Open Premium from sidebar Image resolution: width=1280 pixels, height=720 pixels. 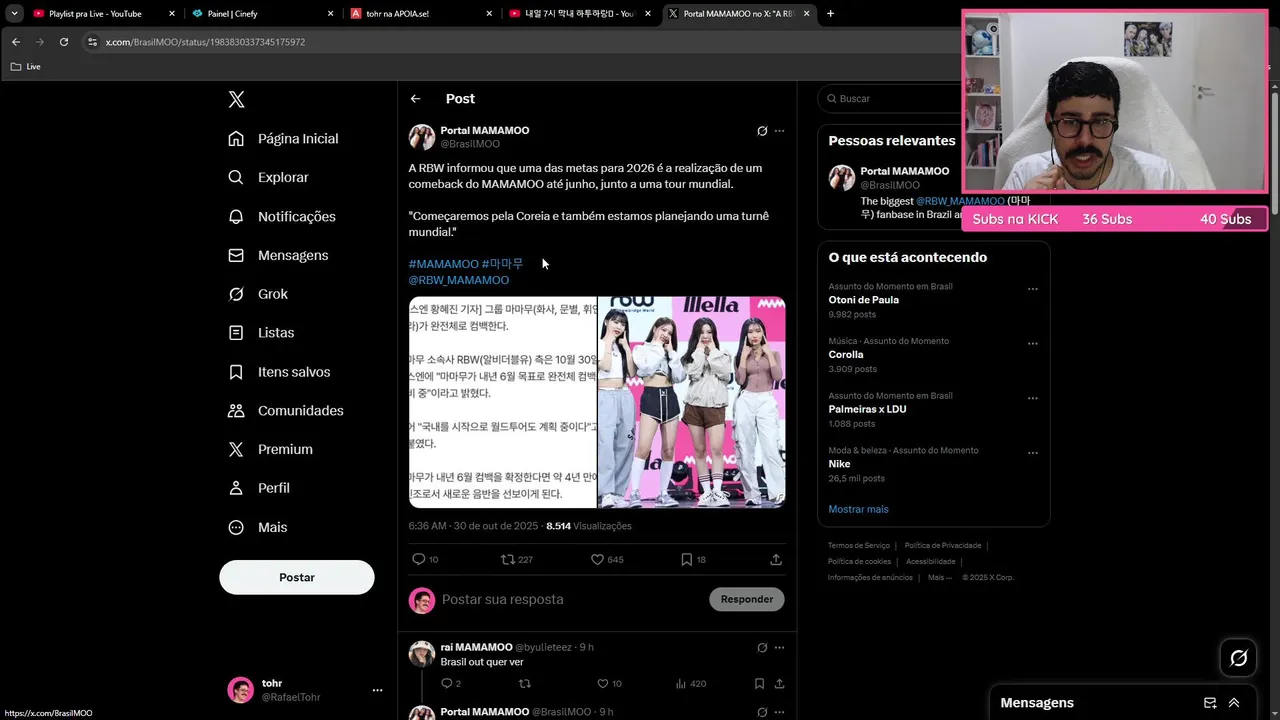coord(270,449)
